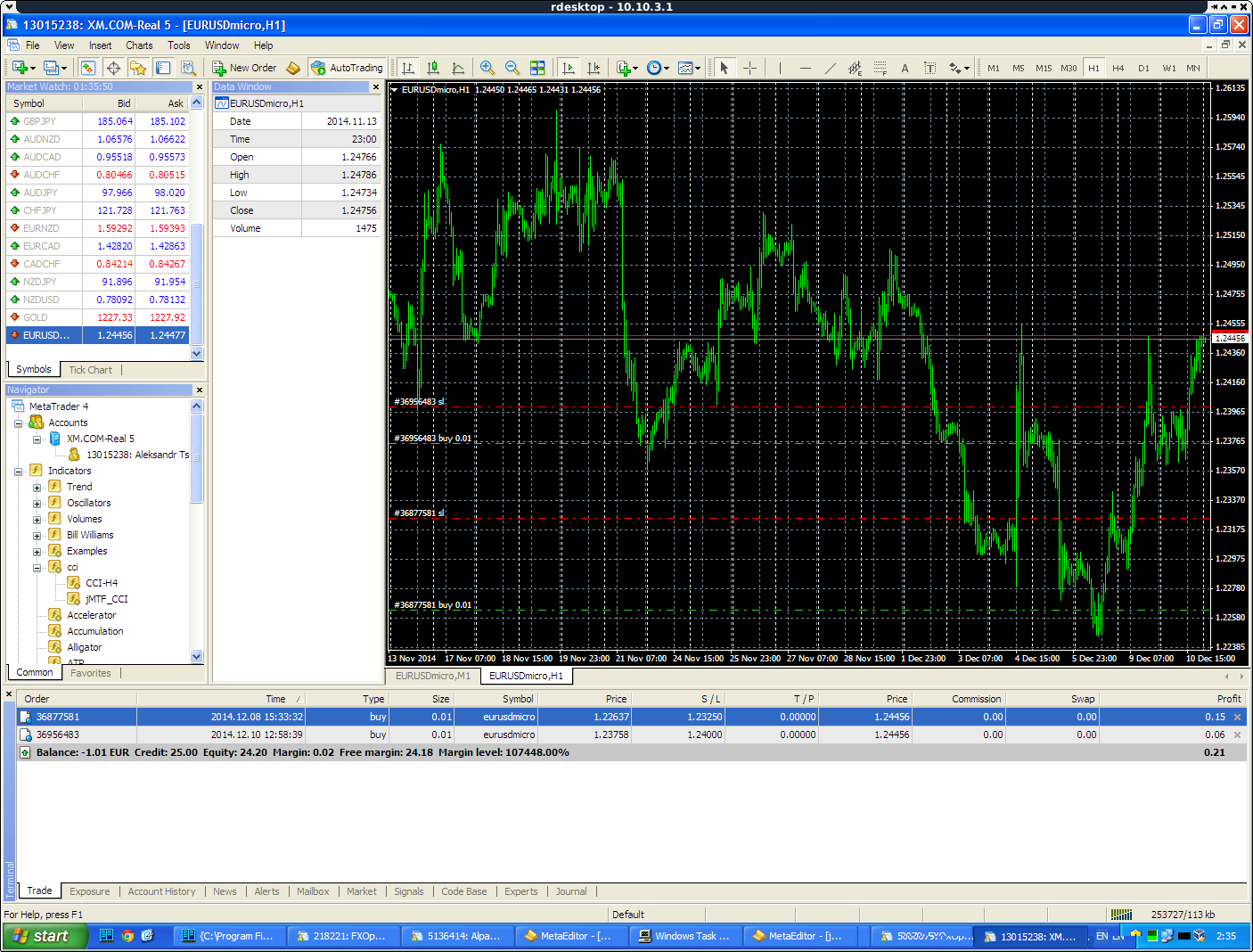Screen dimensions: 1253x952
Task: Expand the Trend indicators folder
Action: coord(37,488)
